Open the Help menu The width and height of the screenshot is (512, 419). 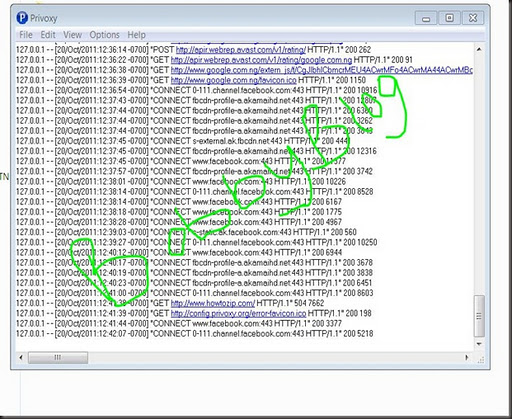coord(136,35)
